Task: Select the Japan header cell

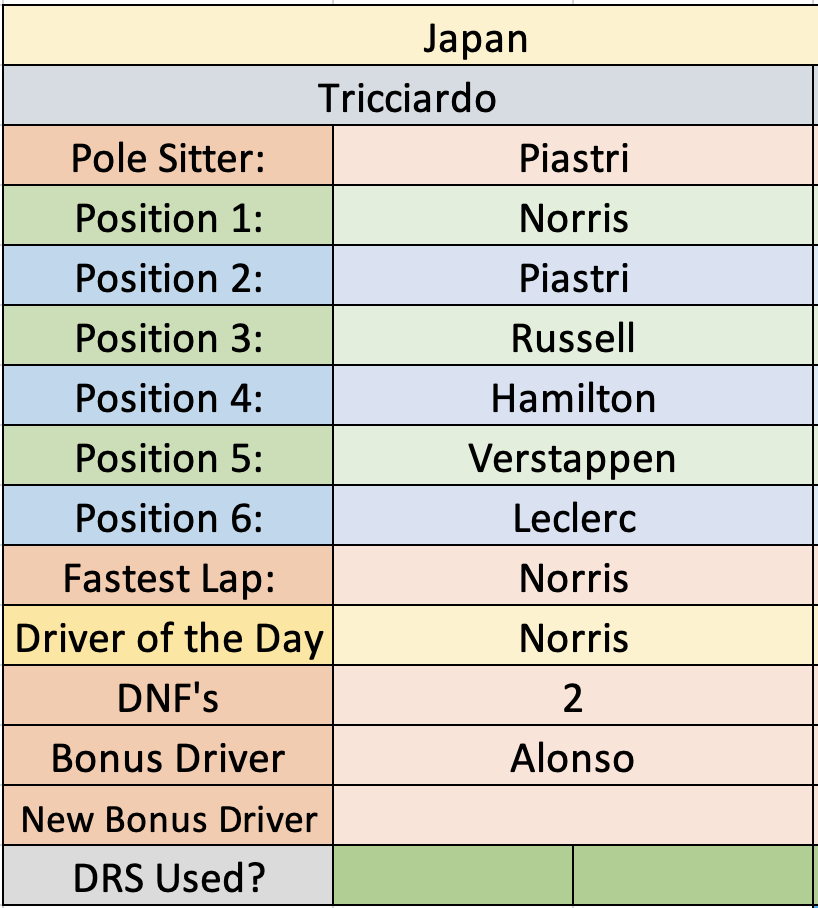Action: click(410, 36)
